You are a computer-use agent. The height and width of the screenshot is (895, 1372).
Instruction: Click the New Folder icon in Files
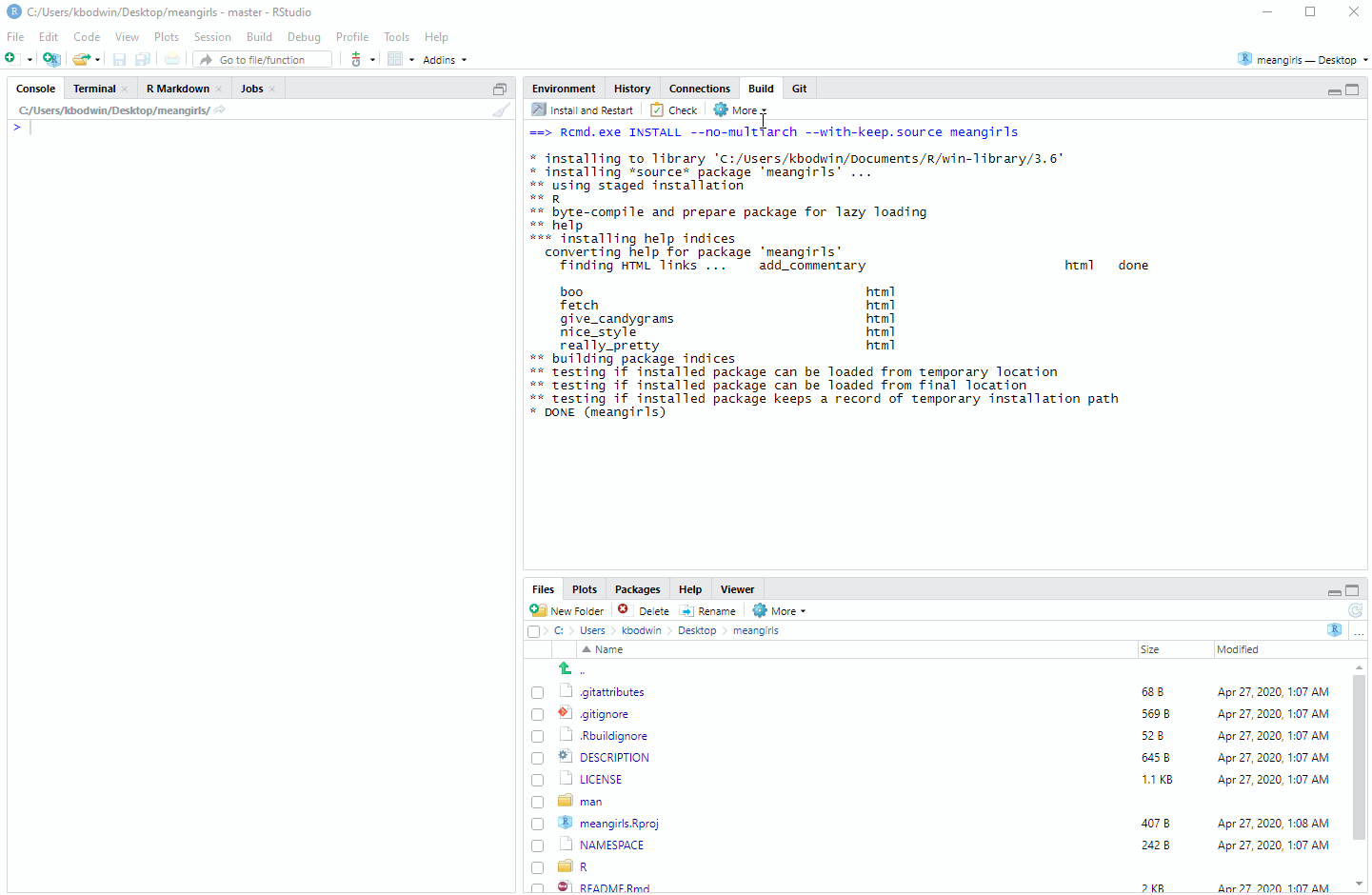point(539,610)
